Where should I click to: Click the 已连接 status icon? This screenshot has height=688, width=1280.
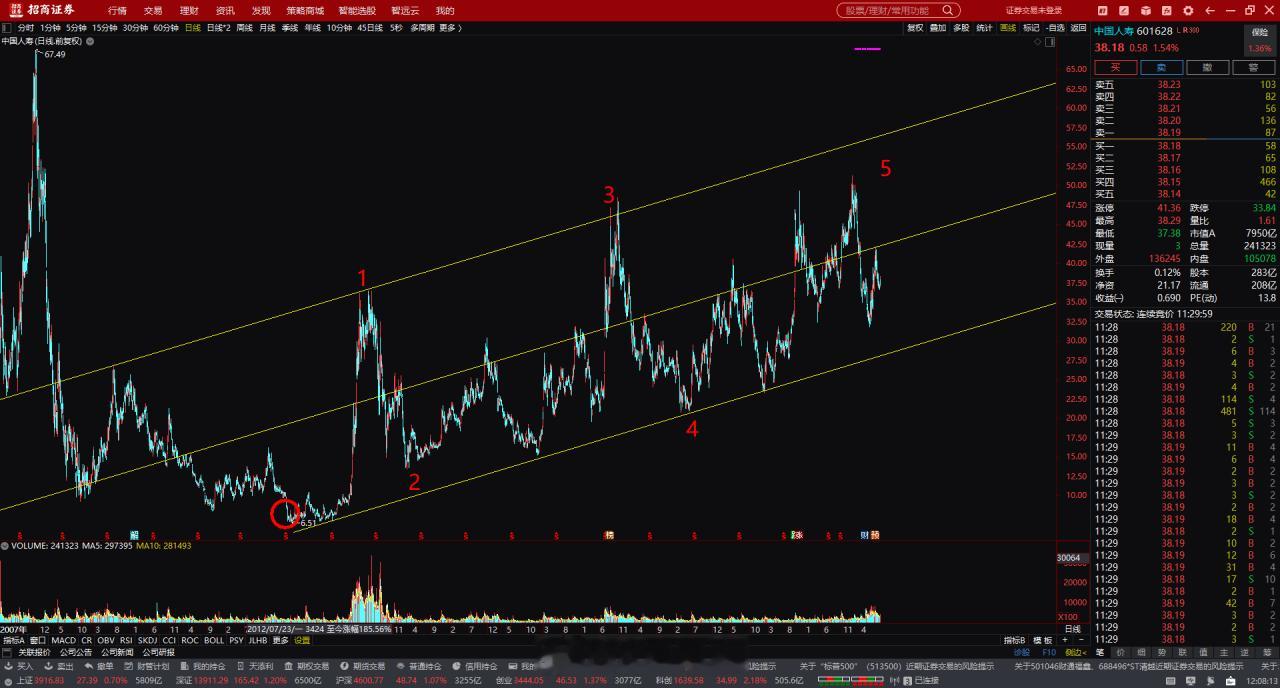(x=906, y=680)
